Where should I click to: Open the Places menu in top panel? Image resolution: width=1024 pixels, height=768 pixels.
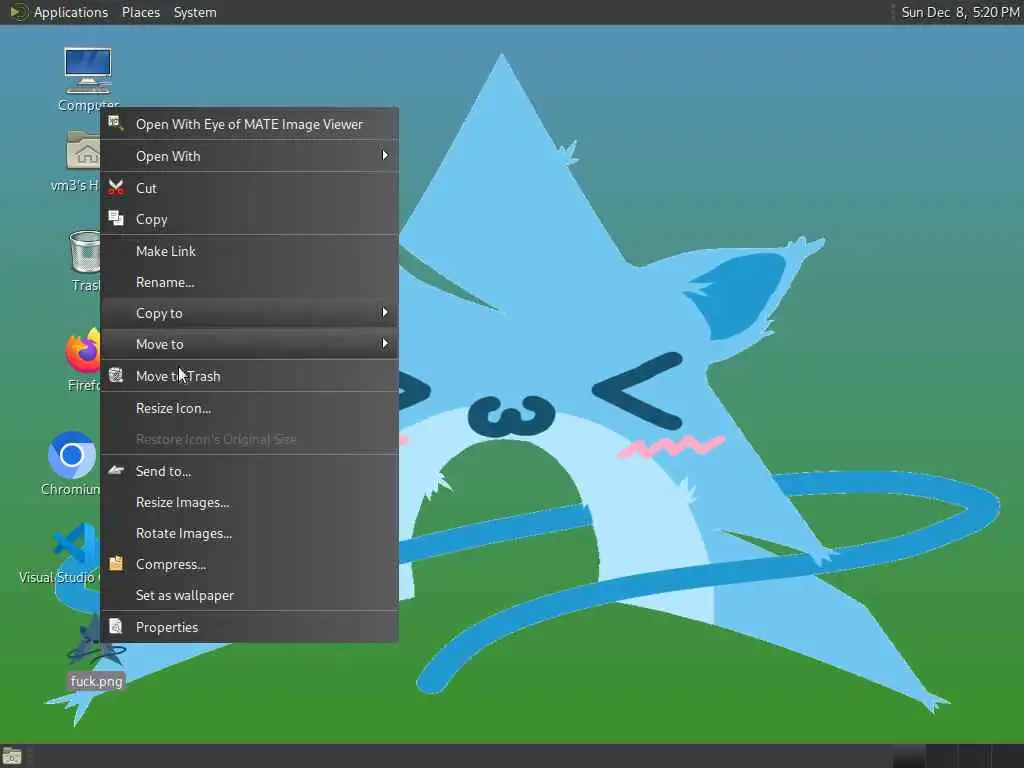coord(140,12)
